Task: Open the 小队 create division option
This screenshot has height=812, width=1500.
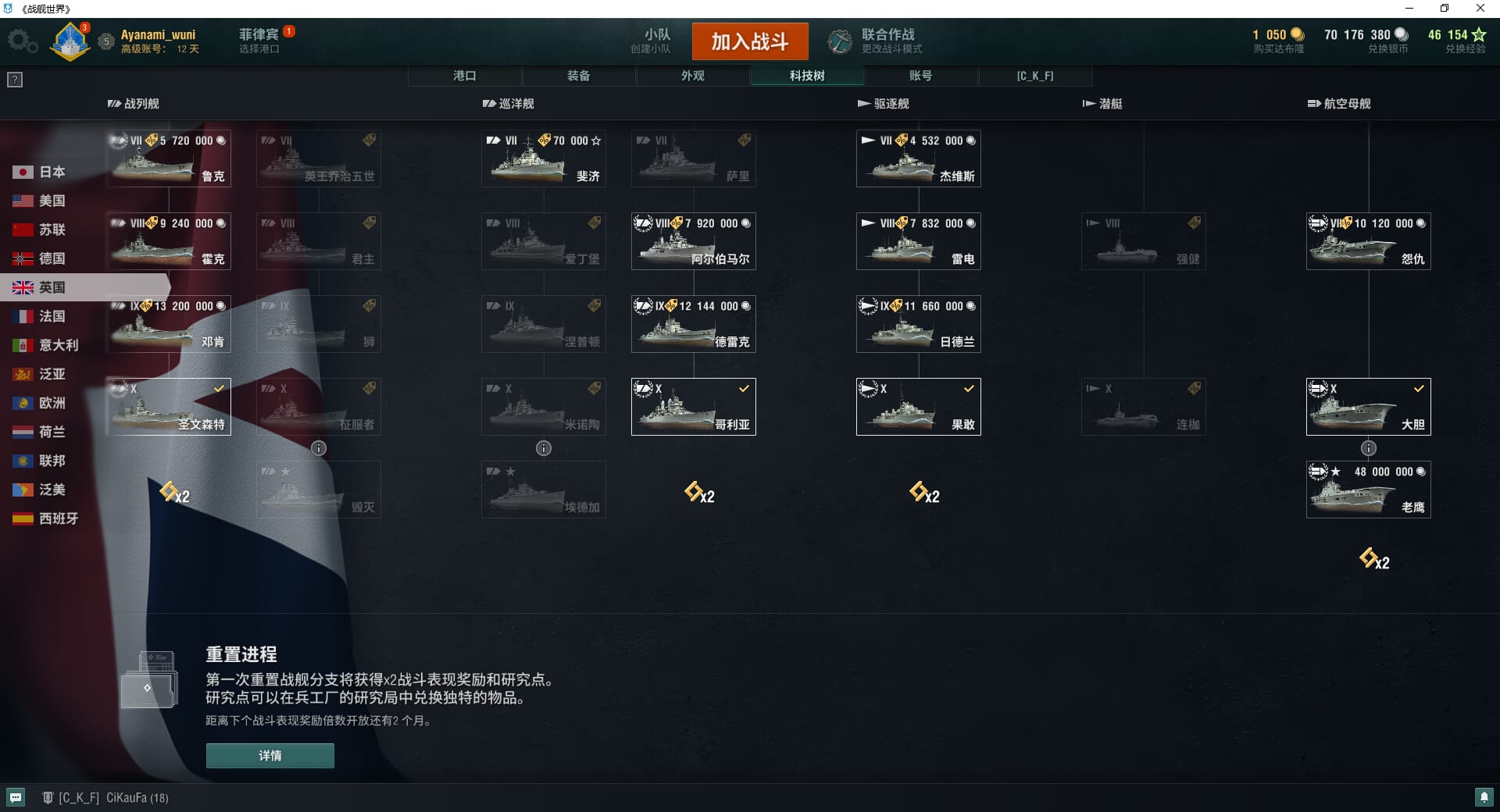Action: (651, 41)
